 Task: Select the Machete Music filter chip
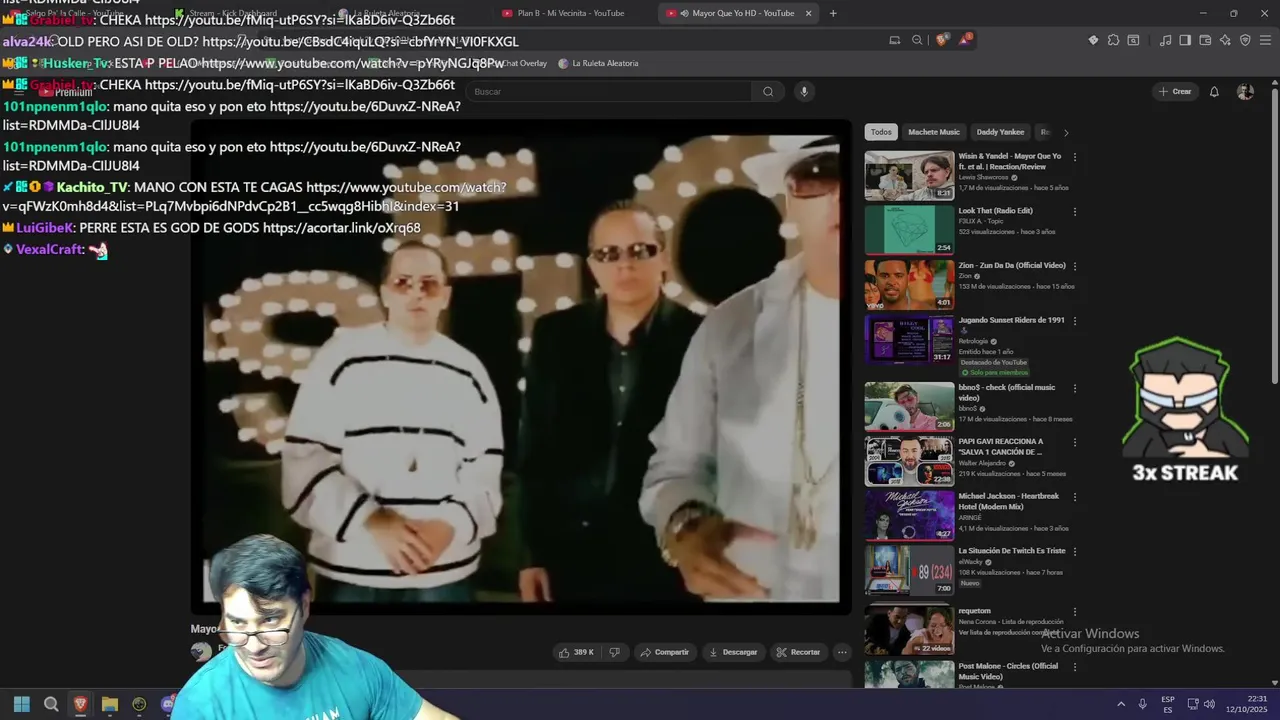934,132
